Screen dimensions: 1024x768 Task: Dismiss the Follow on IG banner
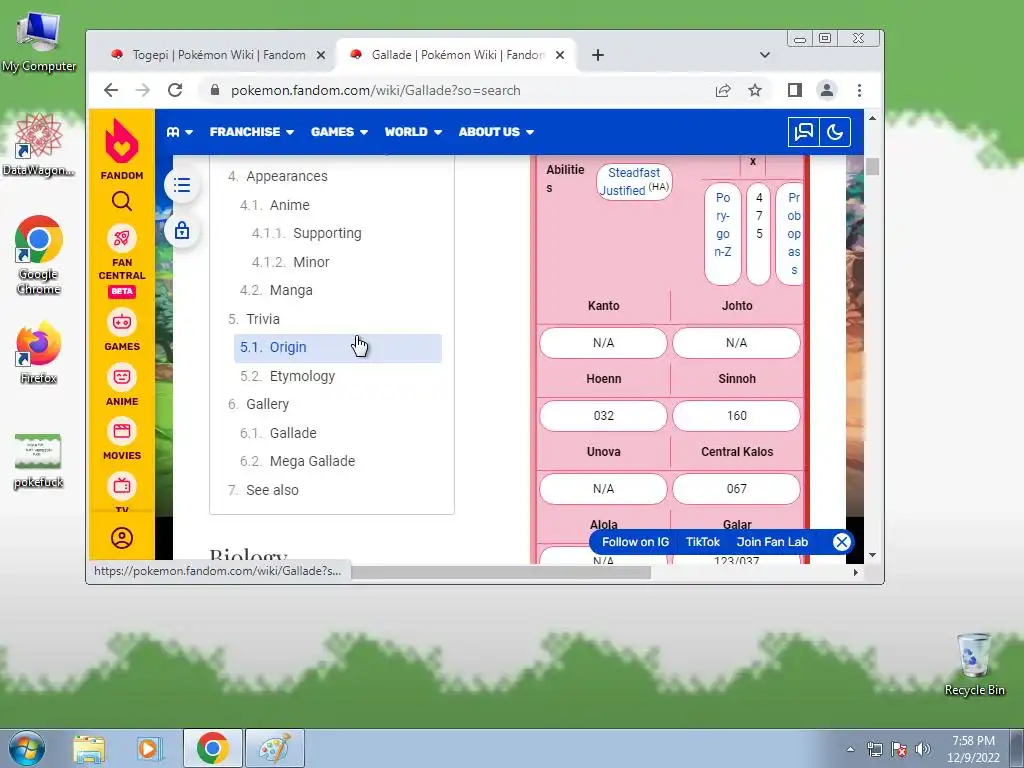(842, 541)
